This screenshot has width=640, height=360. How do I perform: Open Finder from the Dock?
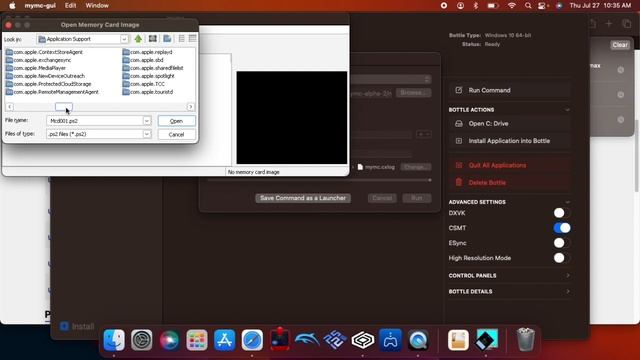pyautogui.click(x=114, y=340)
